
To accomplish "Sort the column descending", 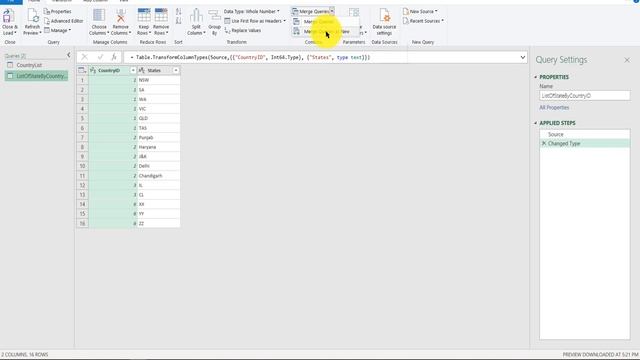I will (178, 21).
